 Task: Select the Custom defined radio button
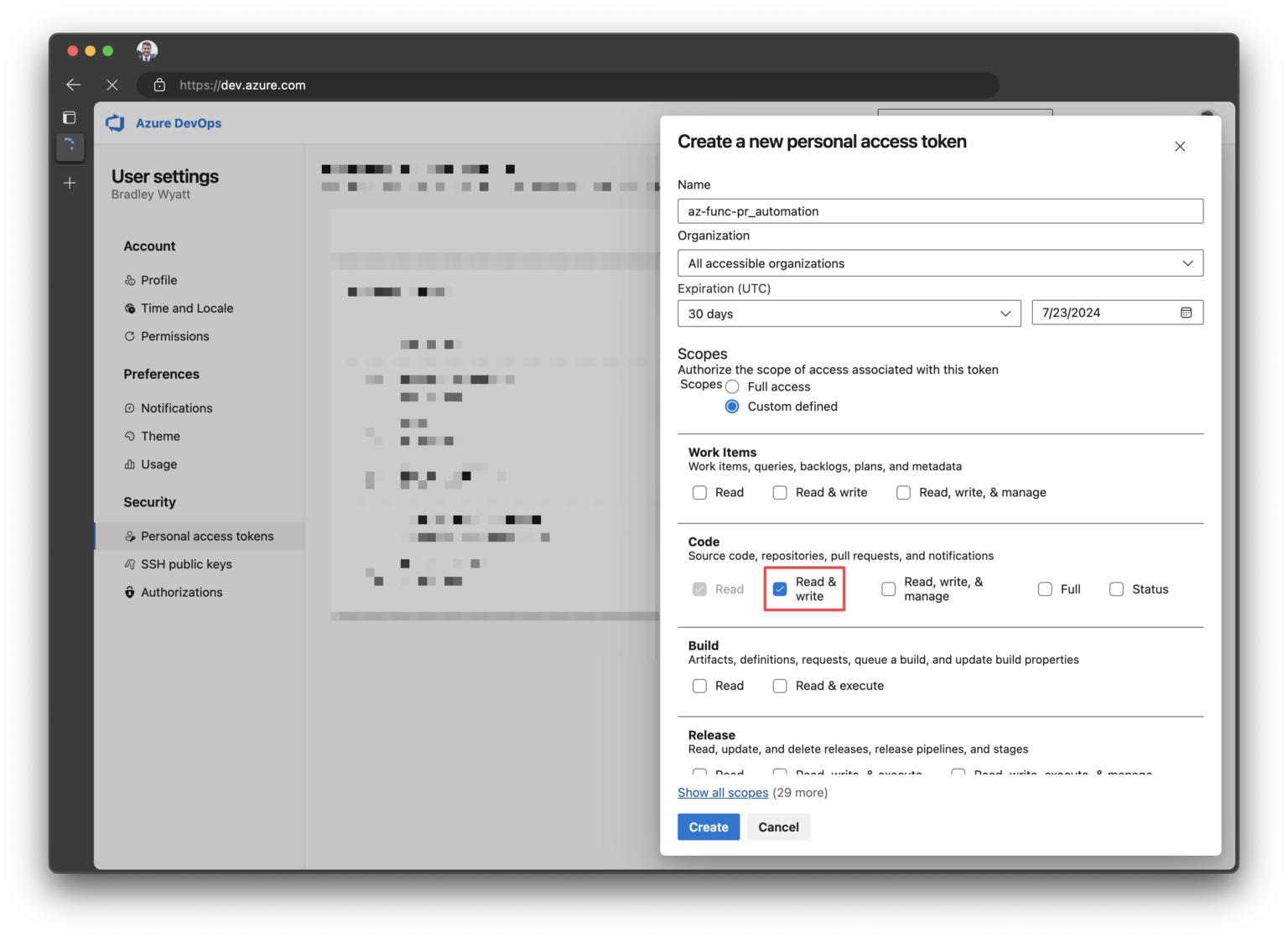732,407
